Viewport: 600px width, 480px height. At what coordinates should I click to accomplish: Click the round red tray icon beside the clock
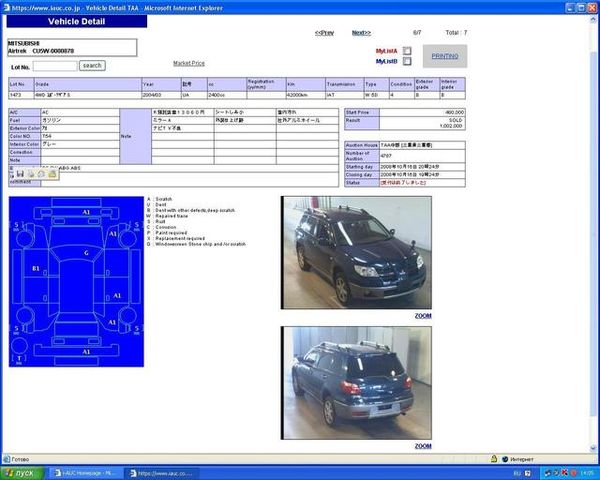573,473
